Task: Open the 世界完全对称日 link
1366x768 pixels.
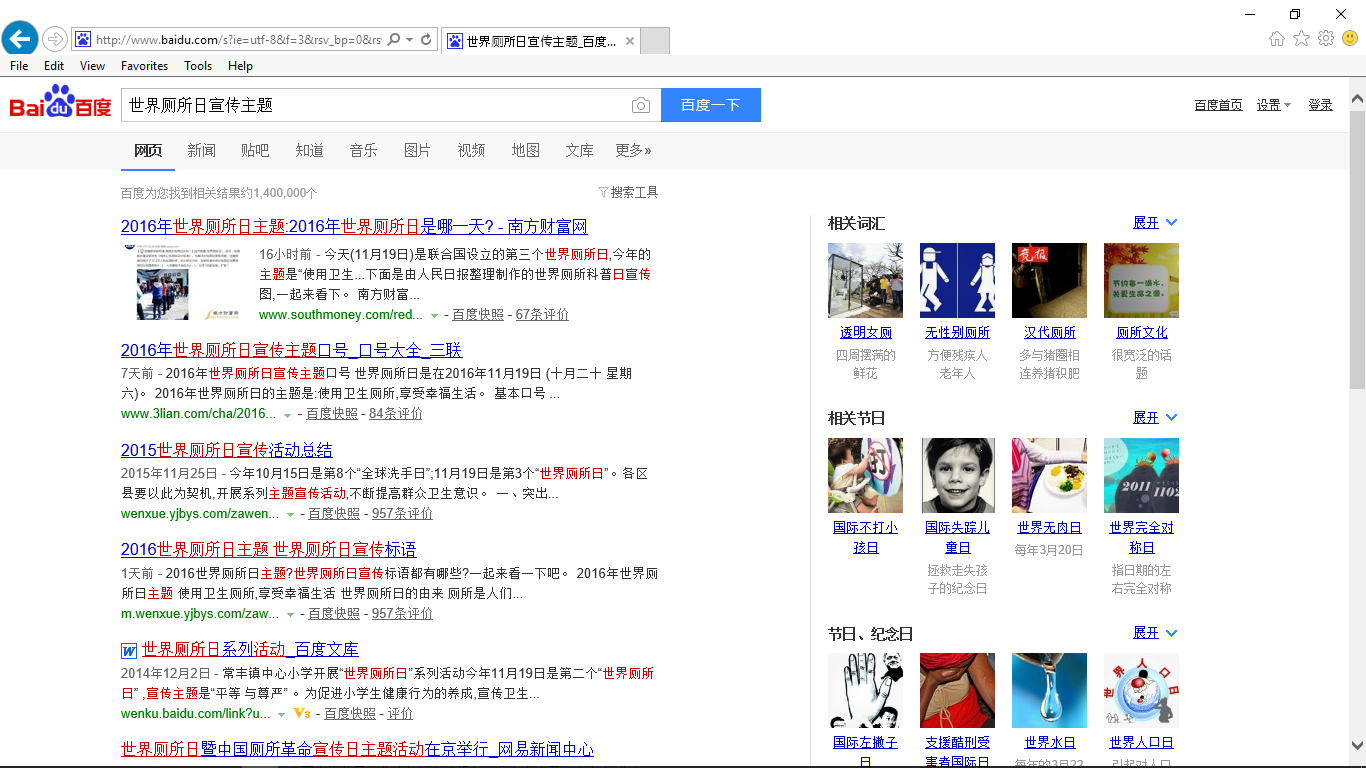Action: (1141, 537)
